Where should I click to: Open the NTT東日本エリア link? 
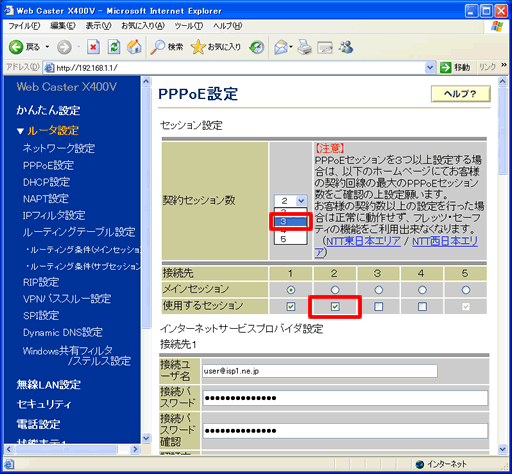click(363, 241)
